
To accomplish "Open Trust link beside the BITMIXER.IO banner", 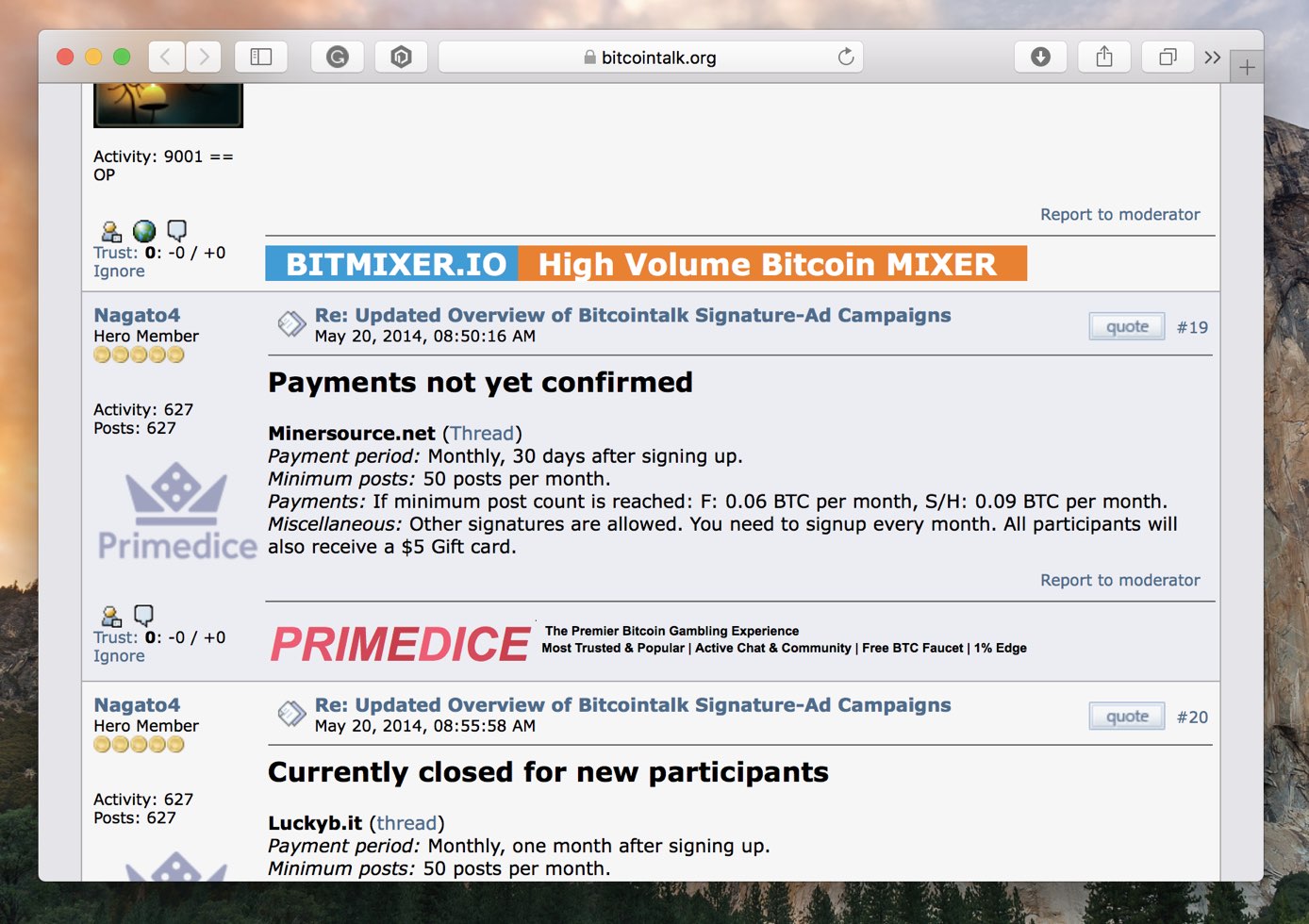I will [x=115, y=253].
